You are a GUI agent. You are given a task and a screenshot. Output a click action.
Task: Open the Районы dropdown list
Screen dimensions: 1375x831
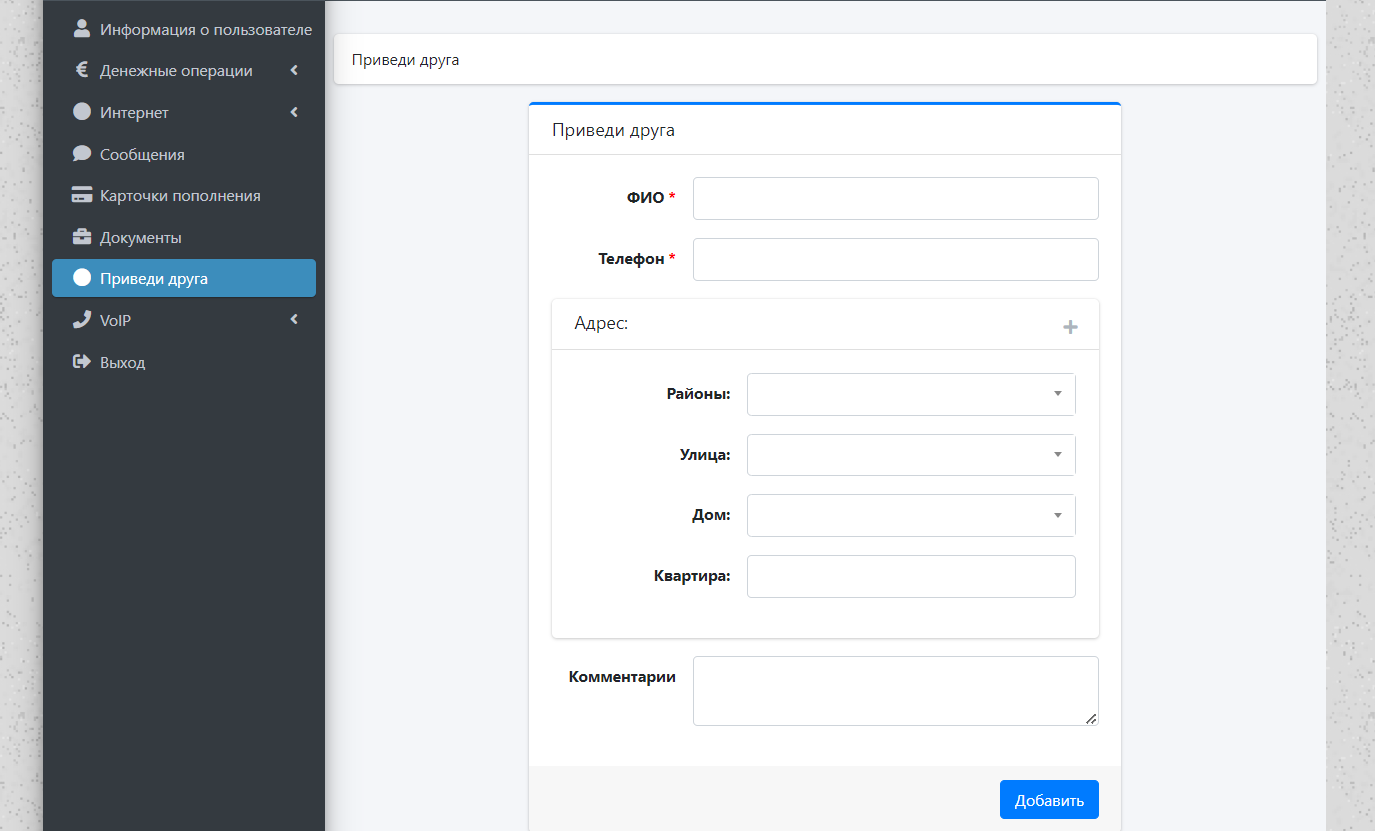(910, 394)
